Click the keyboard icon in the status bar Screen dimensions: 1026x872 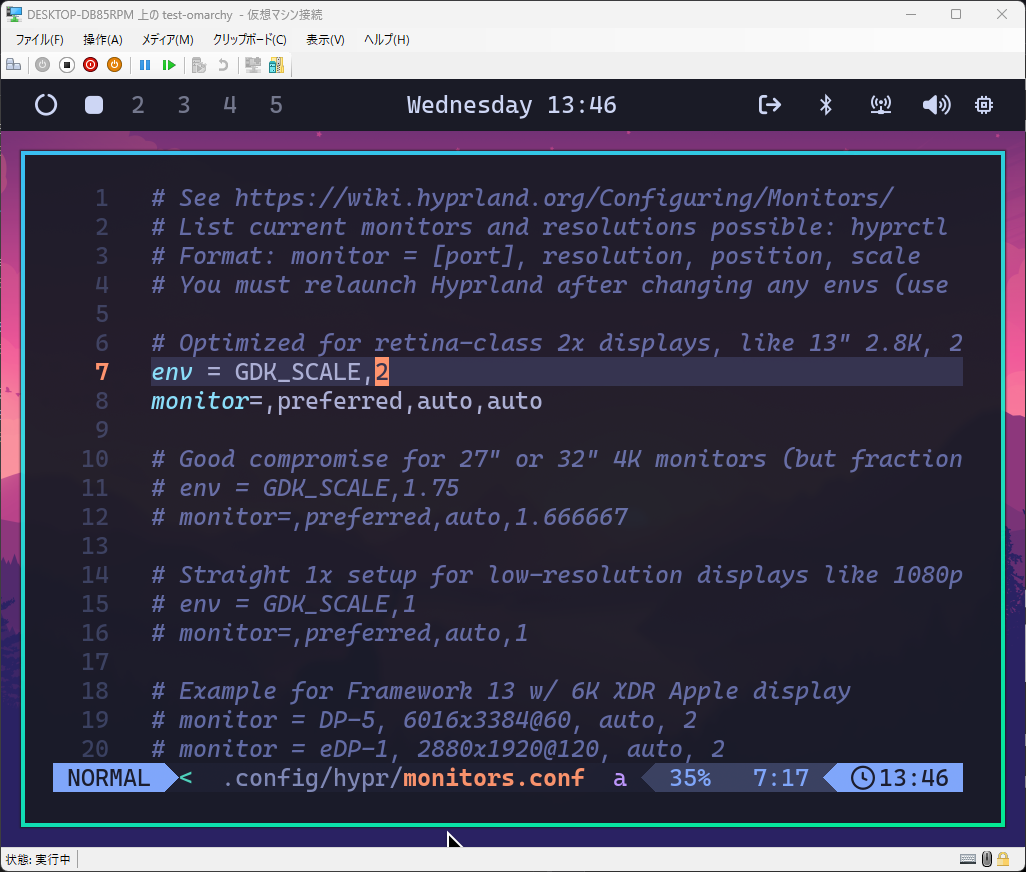tap(968, 859)
